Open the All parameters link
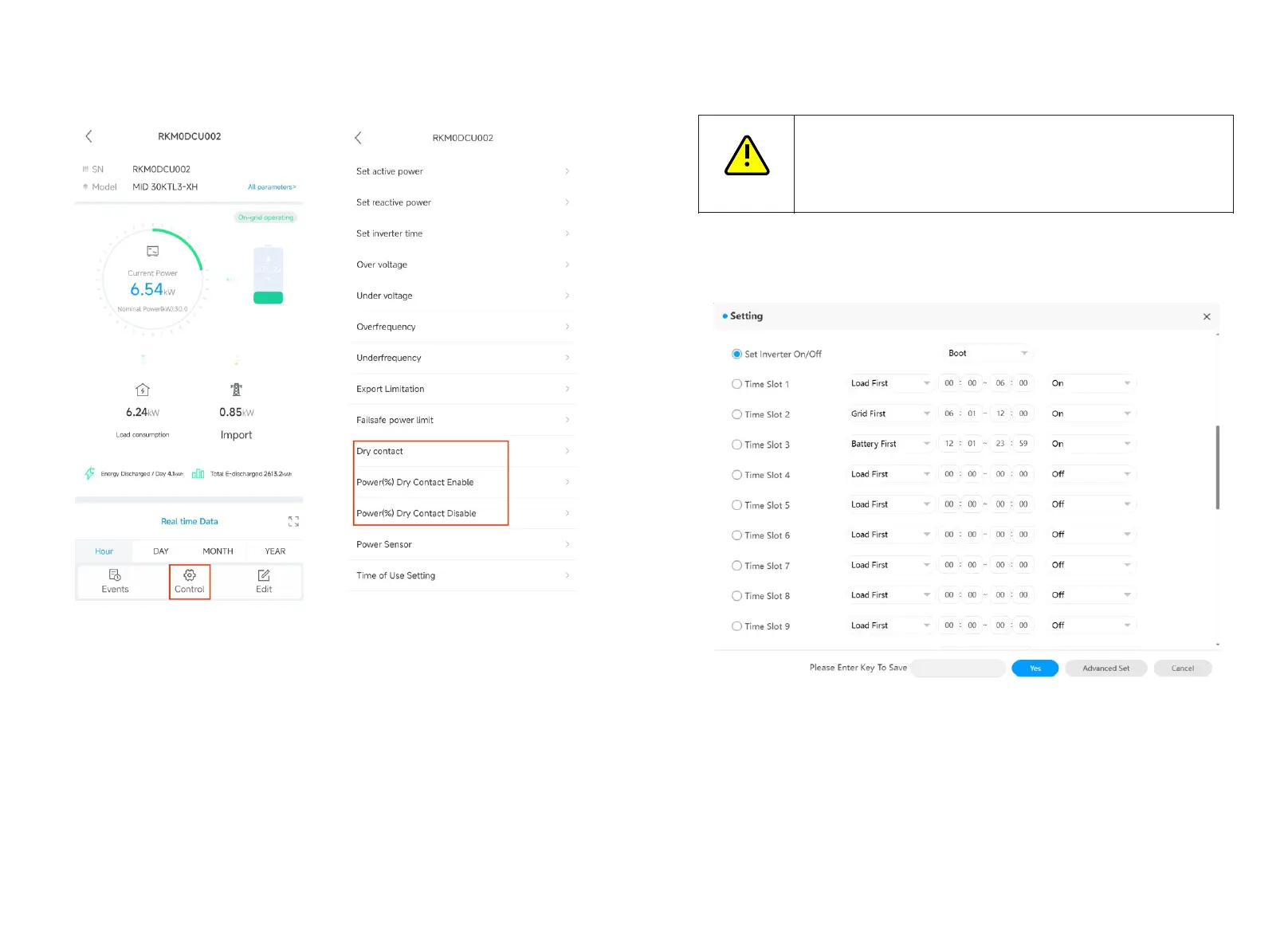 tap(272, 187)
